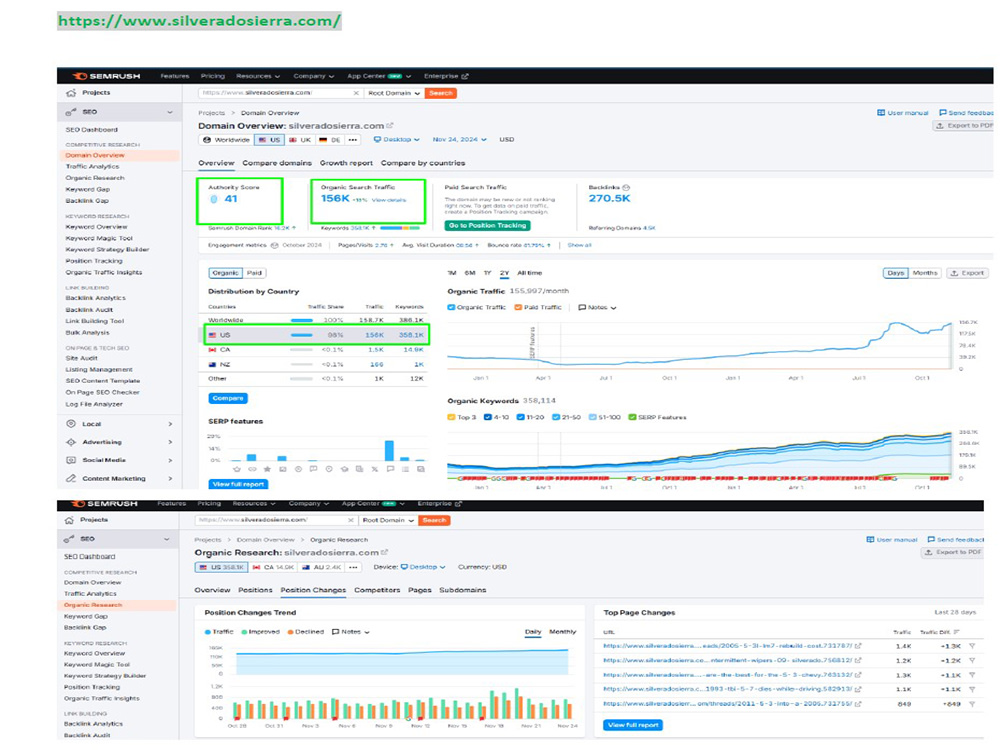Switch to Compare domains tab
Image resolution: width=1000 pixels, height=750 pixels.
(x=277, y=163)
